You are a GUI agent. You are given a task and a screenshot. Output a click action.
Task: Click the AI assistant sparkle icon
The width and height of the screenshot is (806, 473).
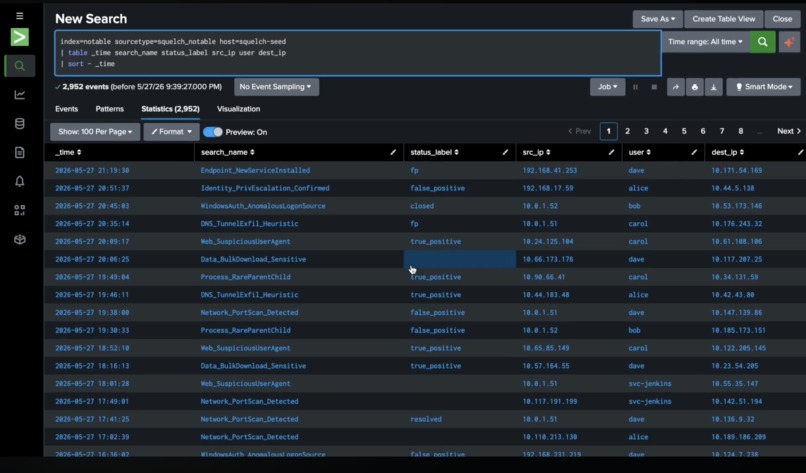789,42
